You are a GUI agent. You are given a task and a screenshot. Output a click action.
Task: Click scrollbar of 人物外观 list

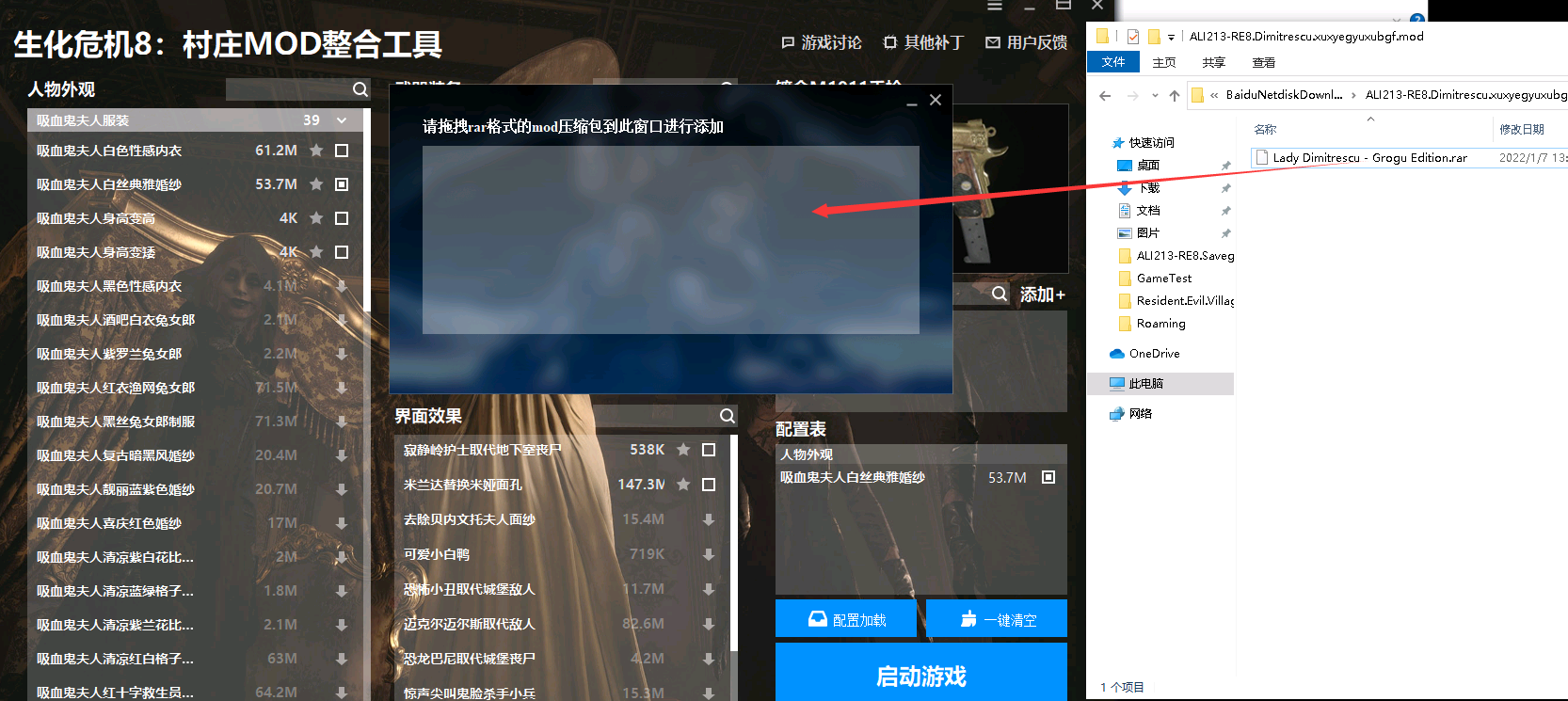pos(367,212)
